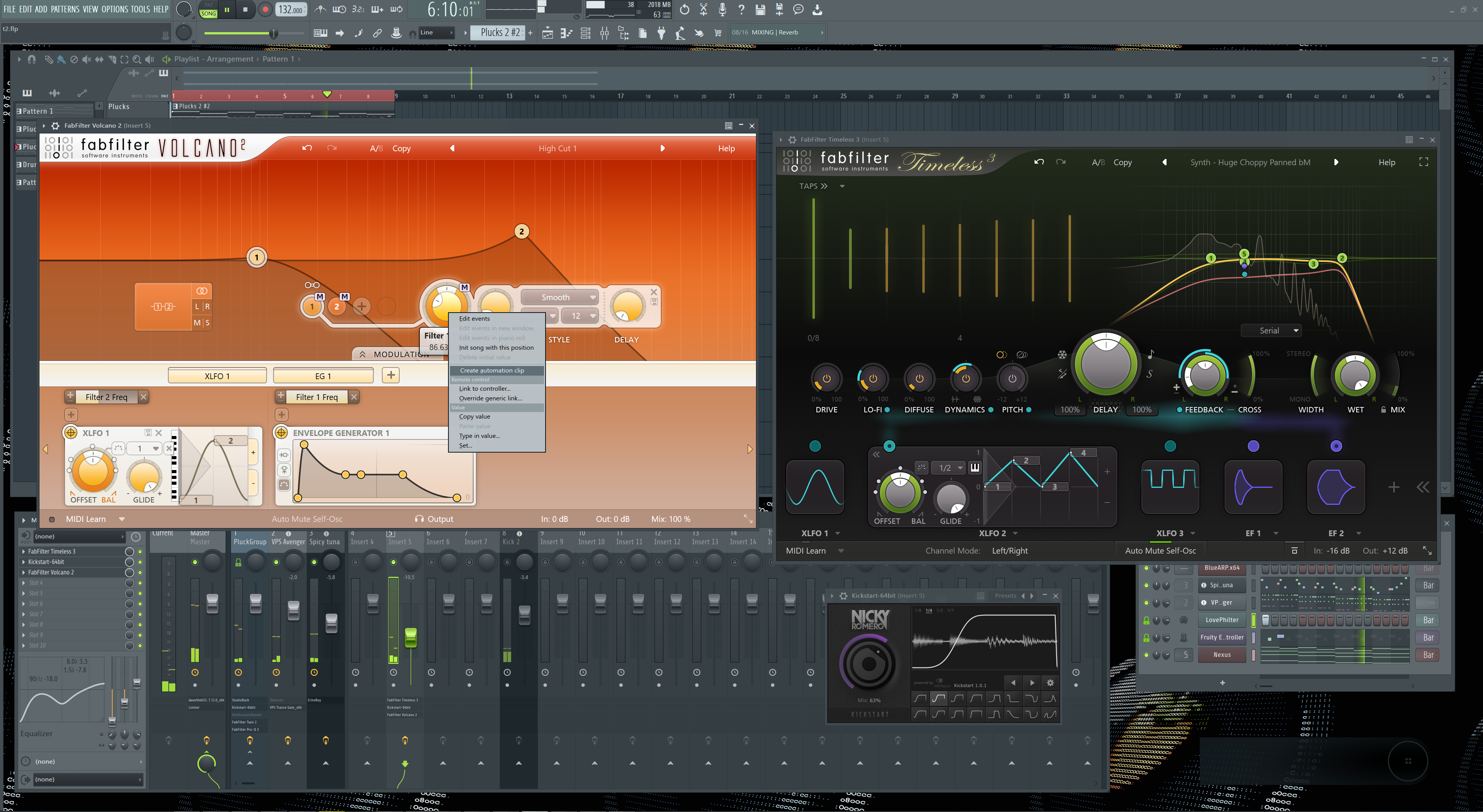Undo the last change in Volcano 2
1483x812 pixels.
point(308,148)
